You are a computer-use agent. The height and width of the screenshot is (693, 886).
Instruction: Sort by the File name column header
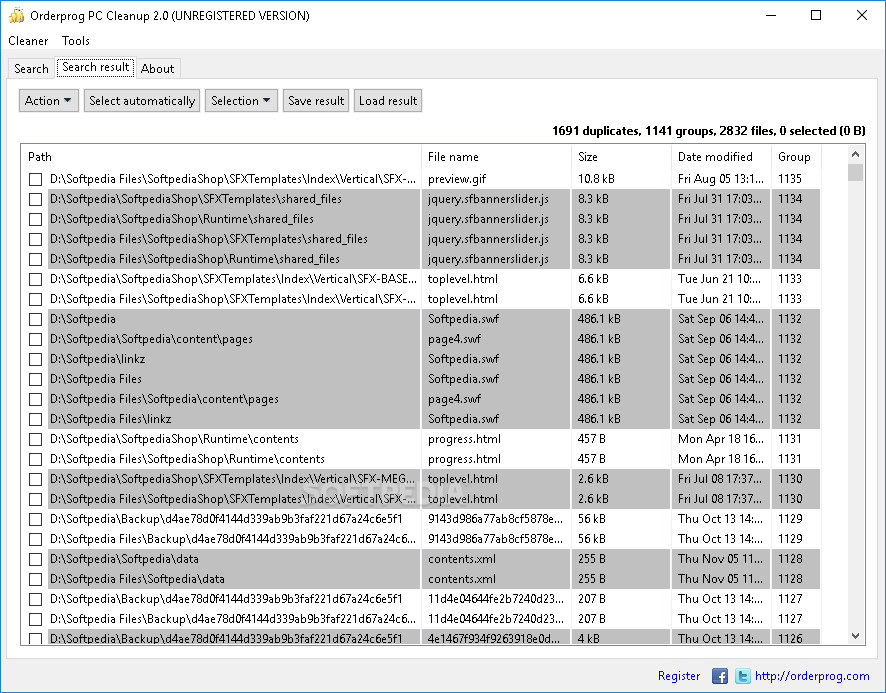(496, 157)
